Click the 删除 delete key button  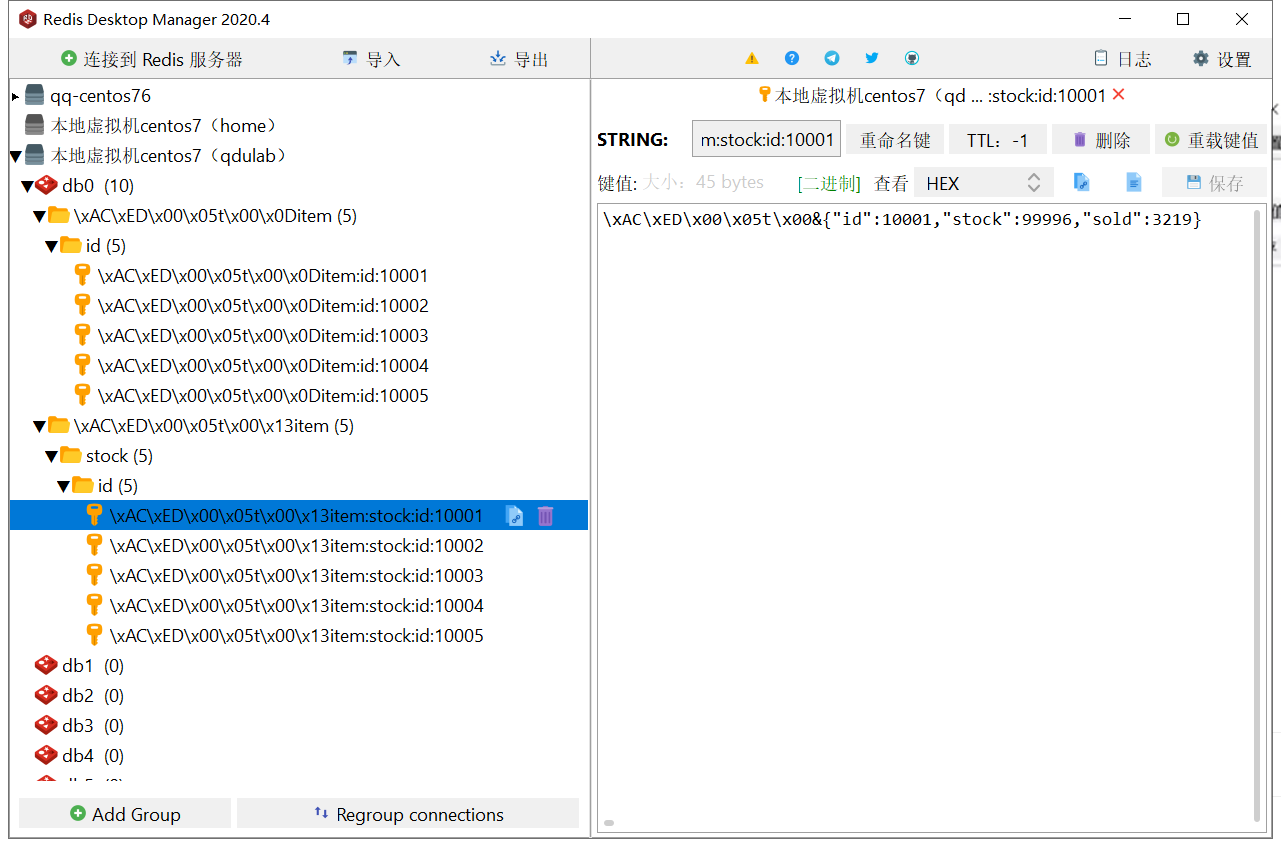click(1100, 140)
